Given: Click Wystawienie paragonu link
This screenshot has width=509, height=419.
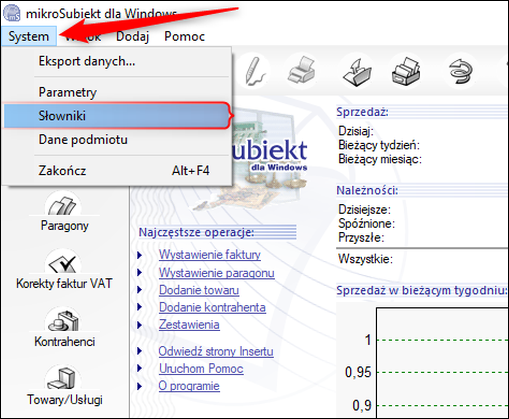Looking at the screenshot, I should coord(217,273).
